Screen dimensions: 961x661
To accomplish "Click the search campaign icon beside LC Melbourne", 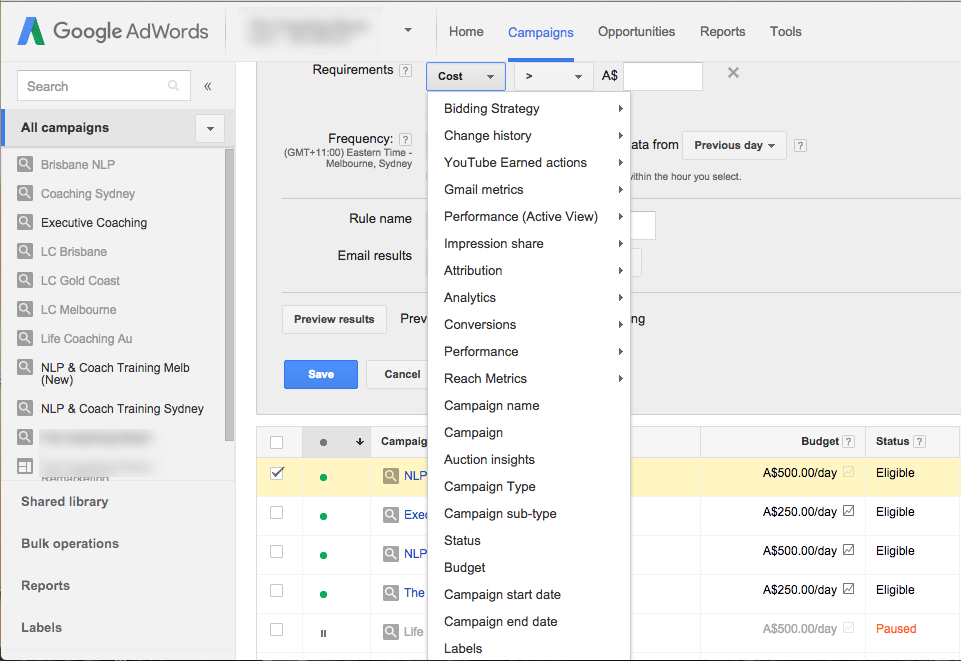I will (25, 309).
